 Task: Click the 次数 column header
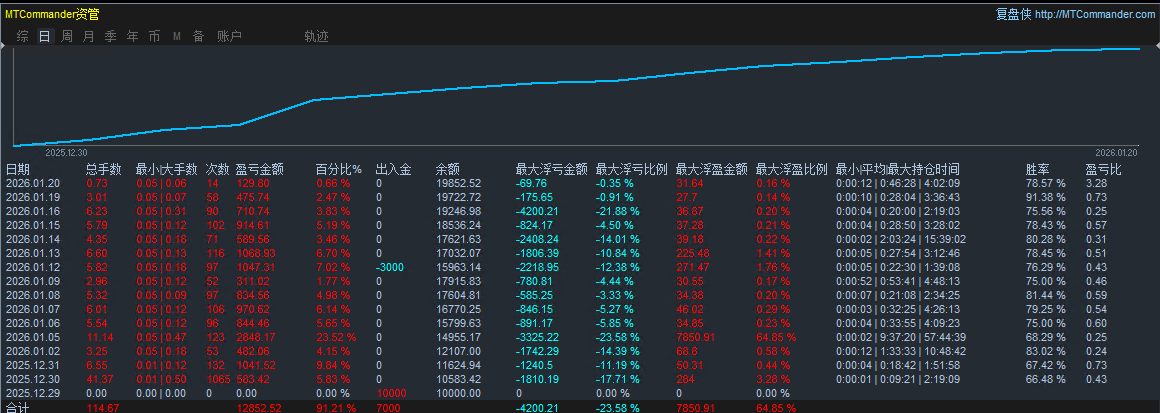(x=218, y=169)
